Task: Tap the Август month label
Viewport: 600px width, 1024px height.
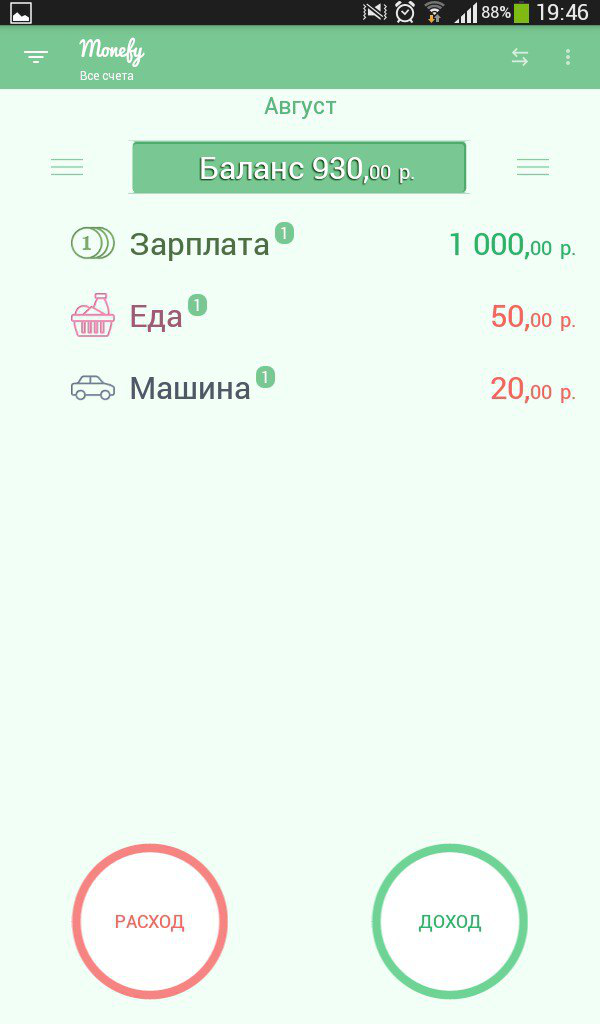Action: [x=300, y=106]
